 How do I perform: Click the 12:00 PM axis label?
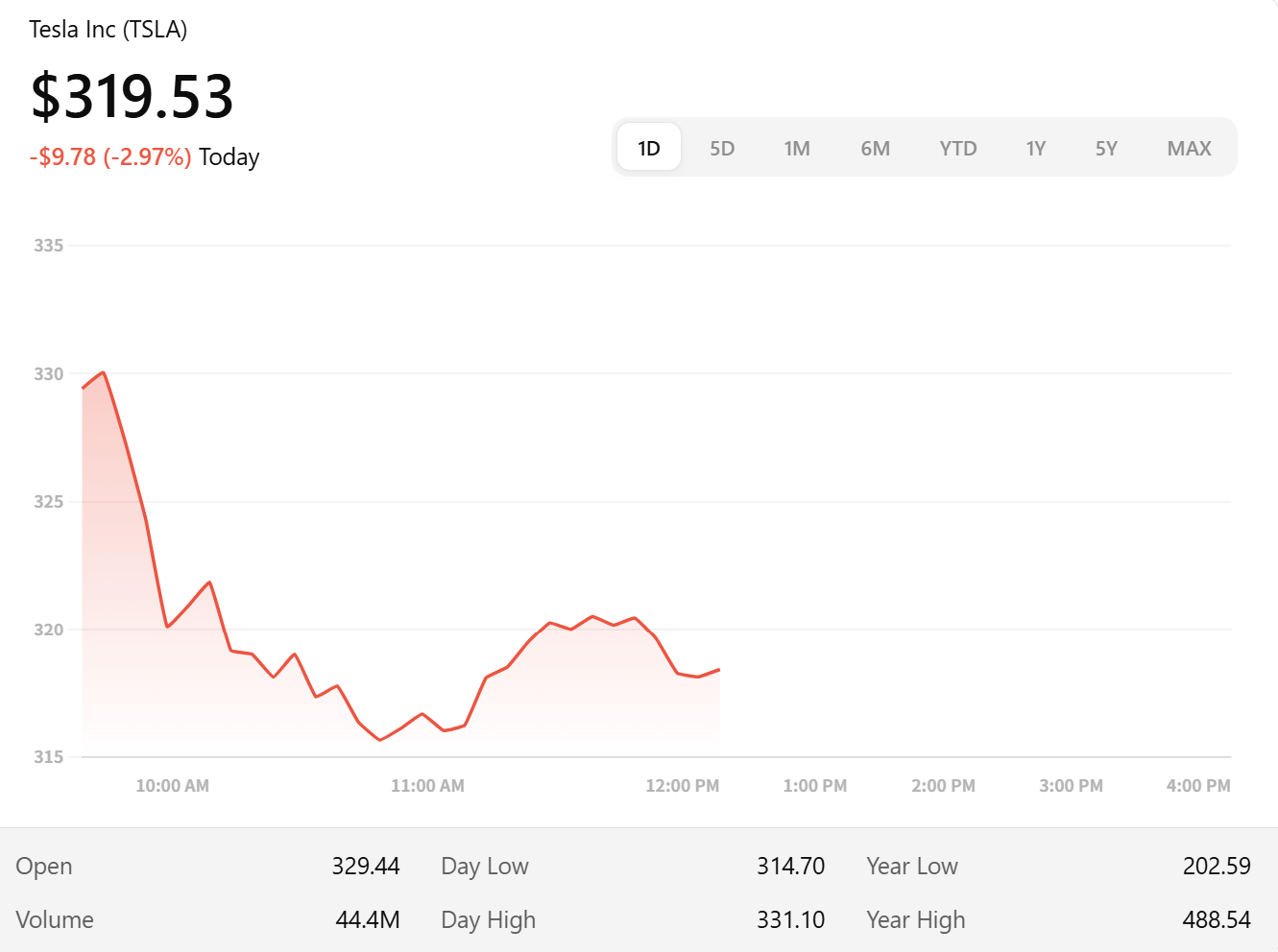[x=683, y=786]
